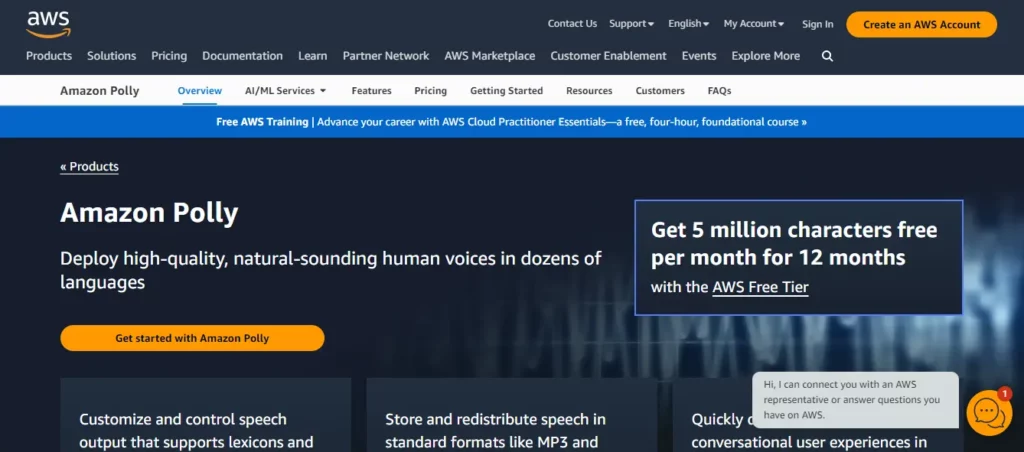This screenshot has width=1024, height=452.
Task: Follow the AWS Free Tier link
Action: (x=760, y=287)
